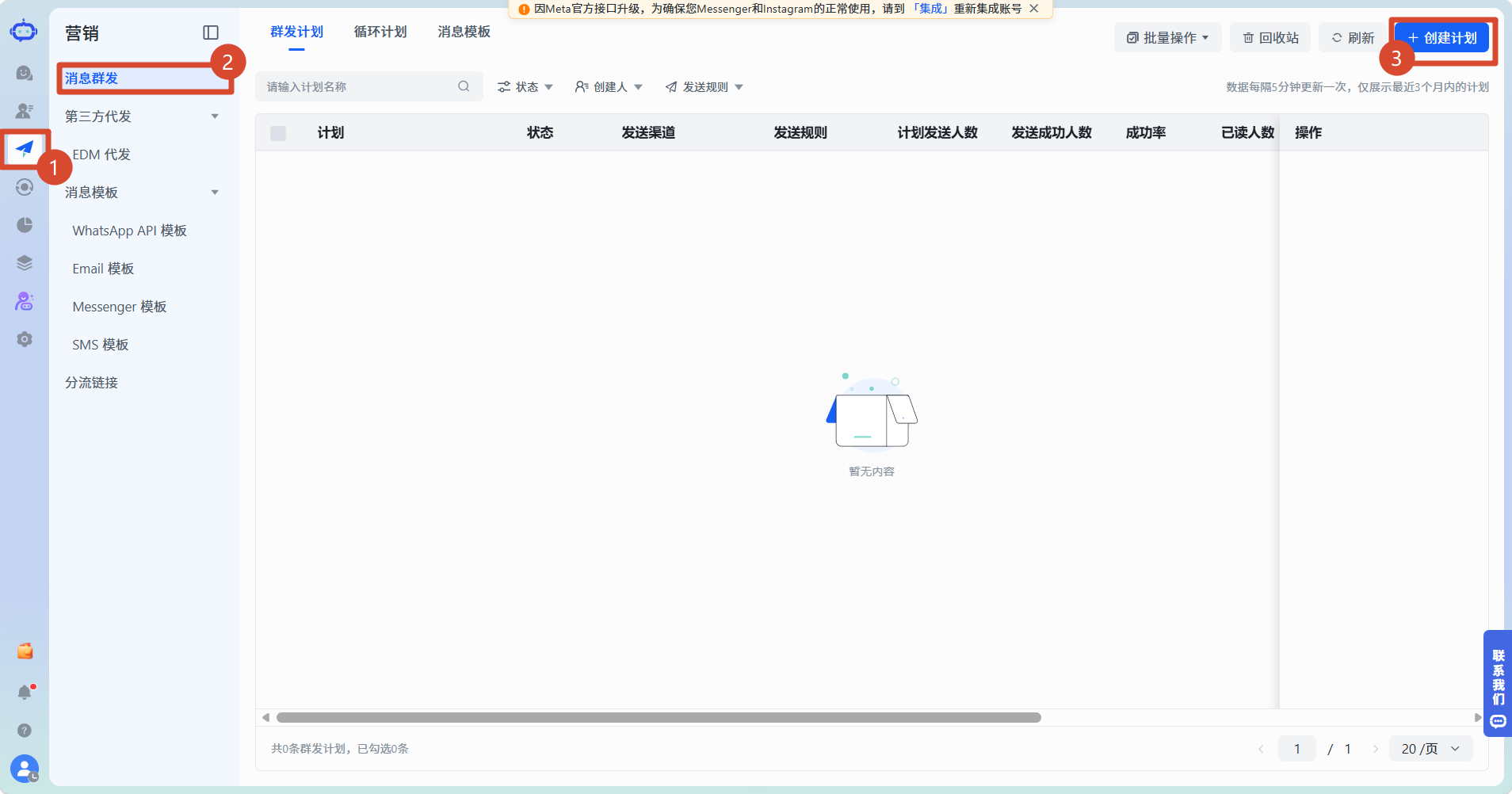Collapse the 营销 side panel
This screenshot has width=1512, height=794.
[211, 32]
